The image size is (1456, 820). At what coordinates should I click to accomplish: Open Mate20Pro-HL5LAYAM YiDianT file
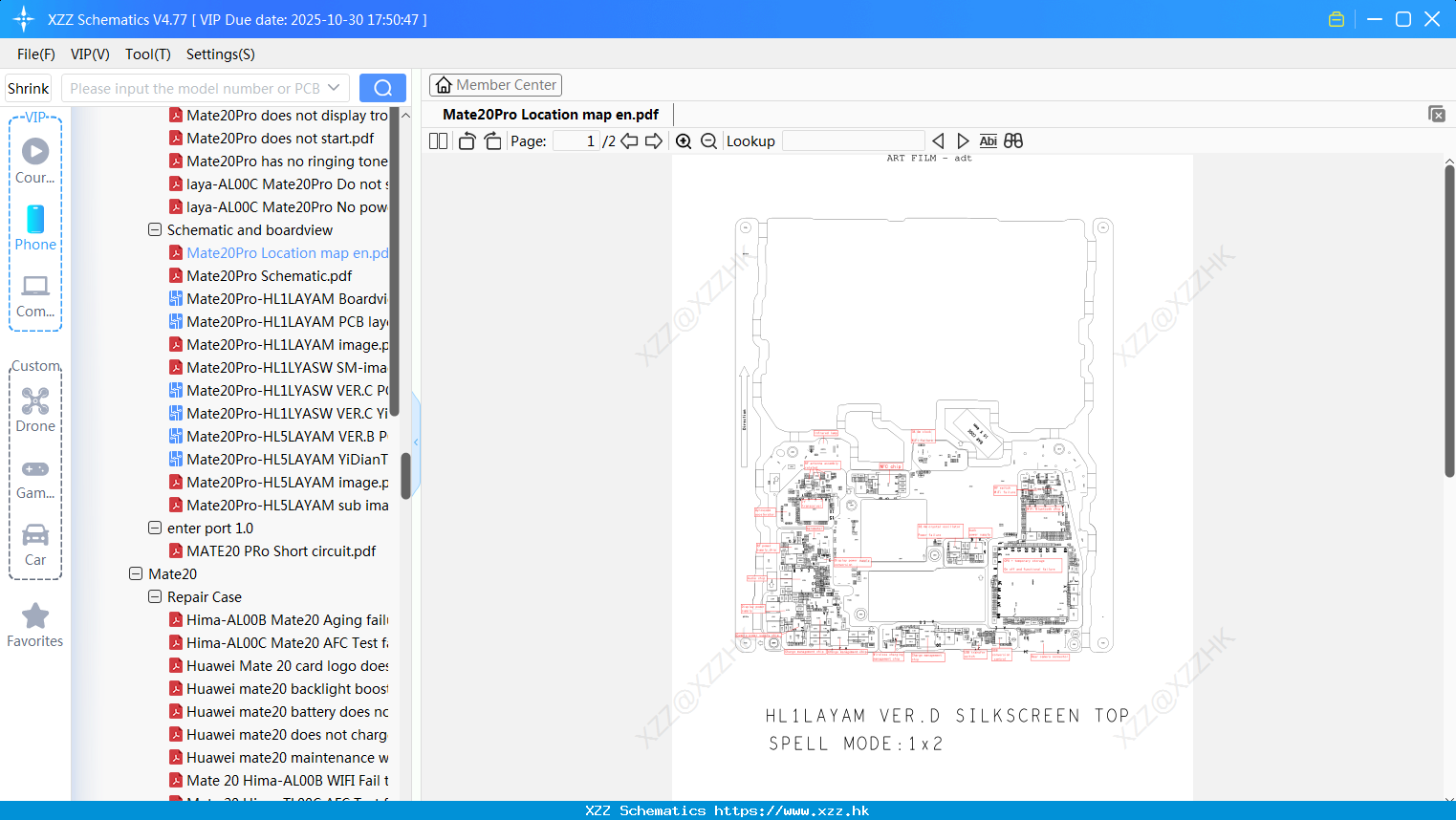point(279,460)
